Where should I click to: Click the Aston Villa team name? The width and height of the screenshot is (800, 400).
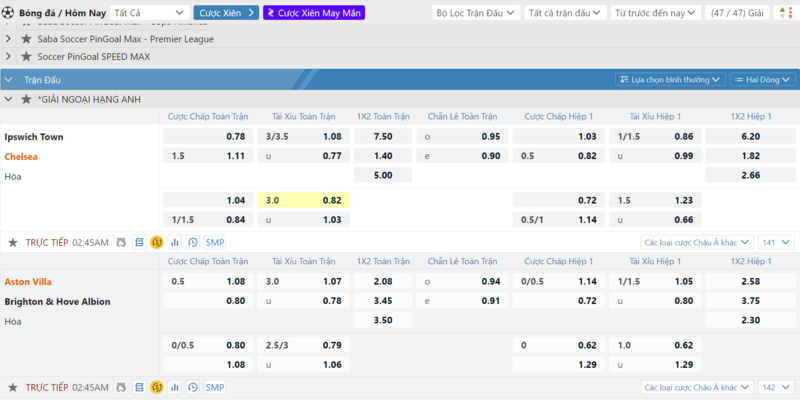pyautogui.click(x=28, y=282)
